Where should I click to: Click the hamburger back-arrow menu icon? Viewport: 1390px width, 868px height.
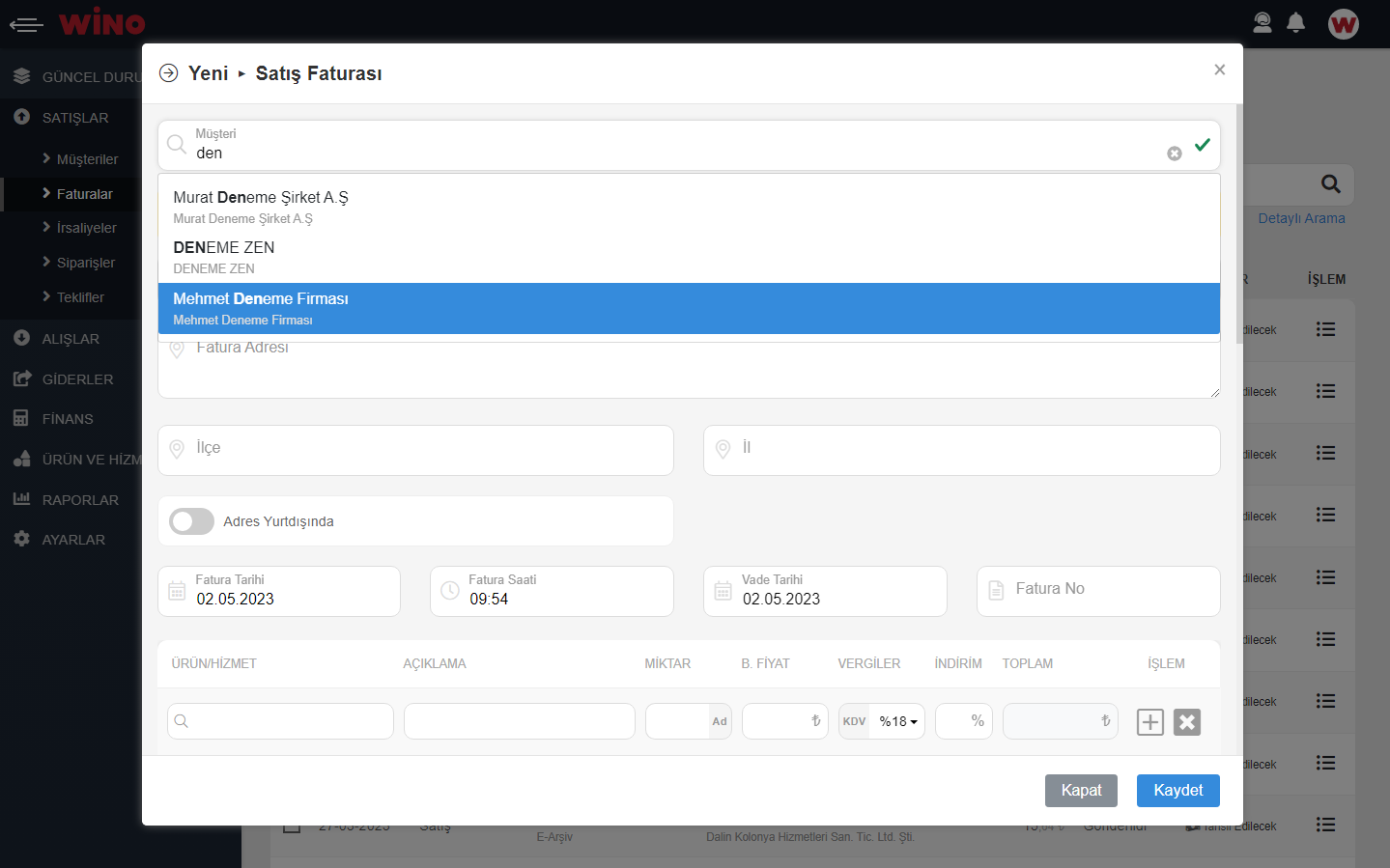(26, 25)
